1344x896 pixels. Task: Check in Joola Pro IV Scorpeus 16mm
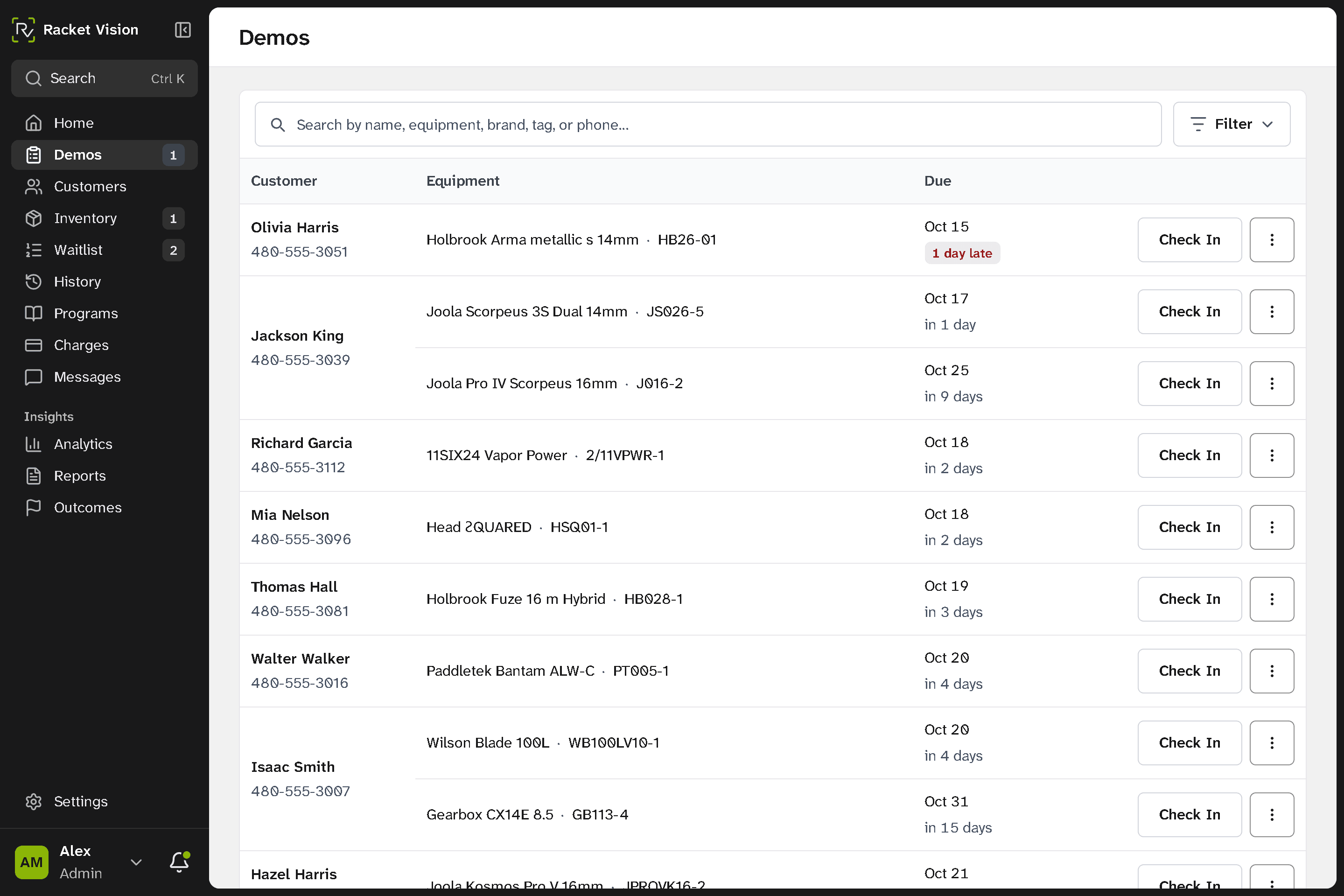(1189, 384)
